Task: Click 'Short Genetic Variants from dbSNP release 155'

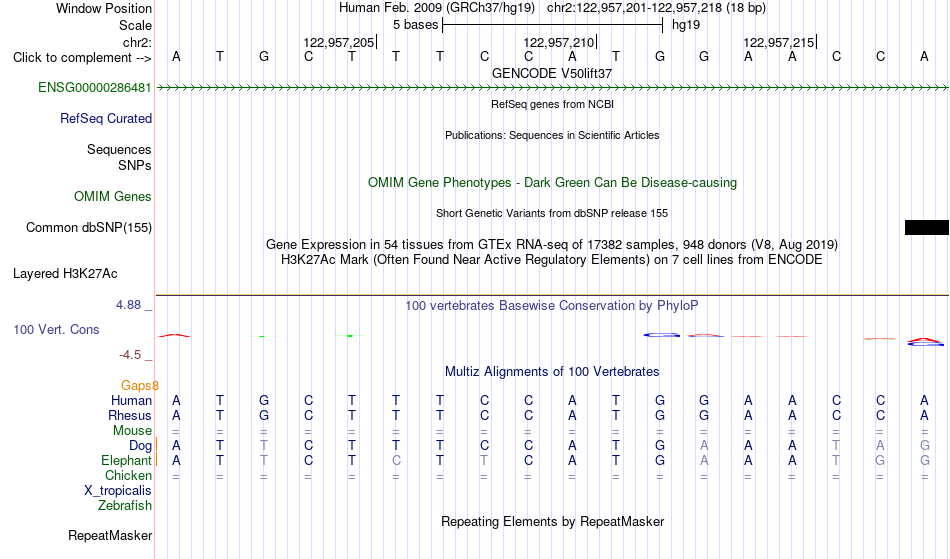Action: [552, 213]
